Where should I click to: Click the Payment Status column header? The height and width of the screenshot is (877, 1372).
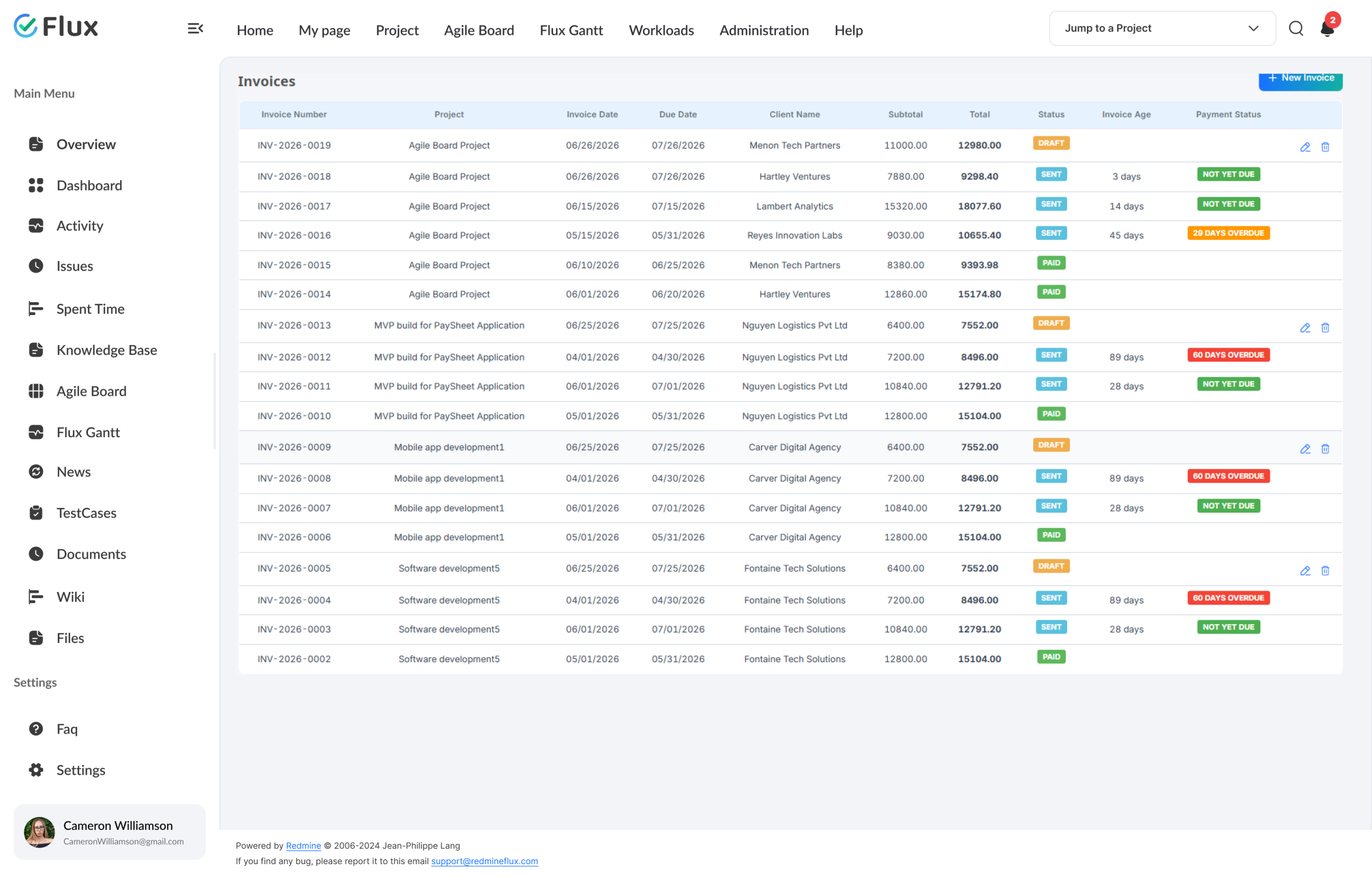[1228, 115]
